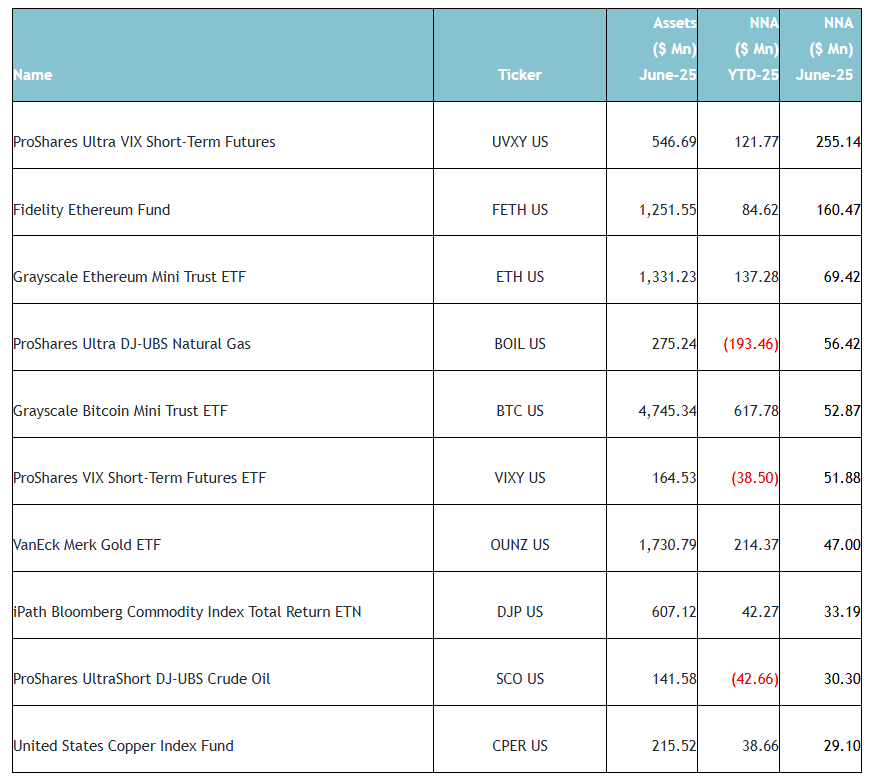Click the red (38.50) YTD value
The width and height of the screenshot is (878, 781).
pyautogui.click(x=754, y=478)
